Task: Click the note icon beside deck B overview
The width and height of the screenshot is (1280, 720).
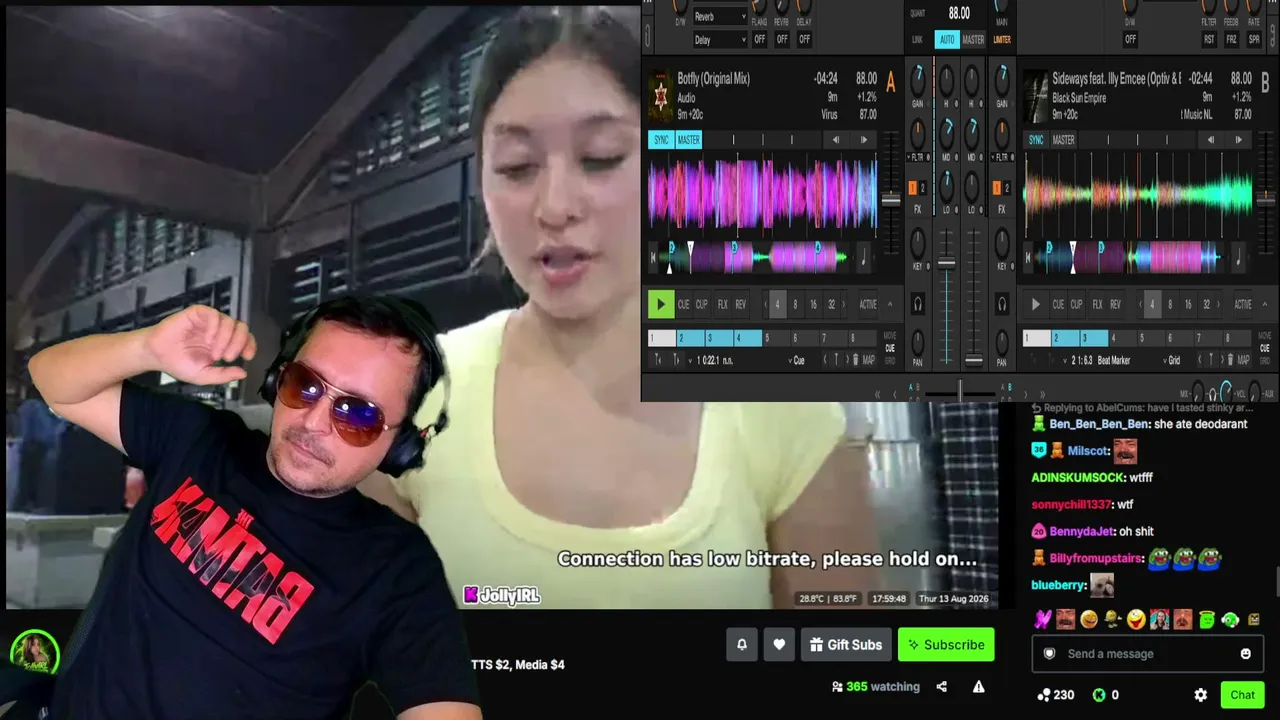Action: coord(1239,258)
